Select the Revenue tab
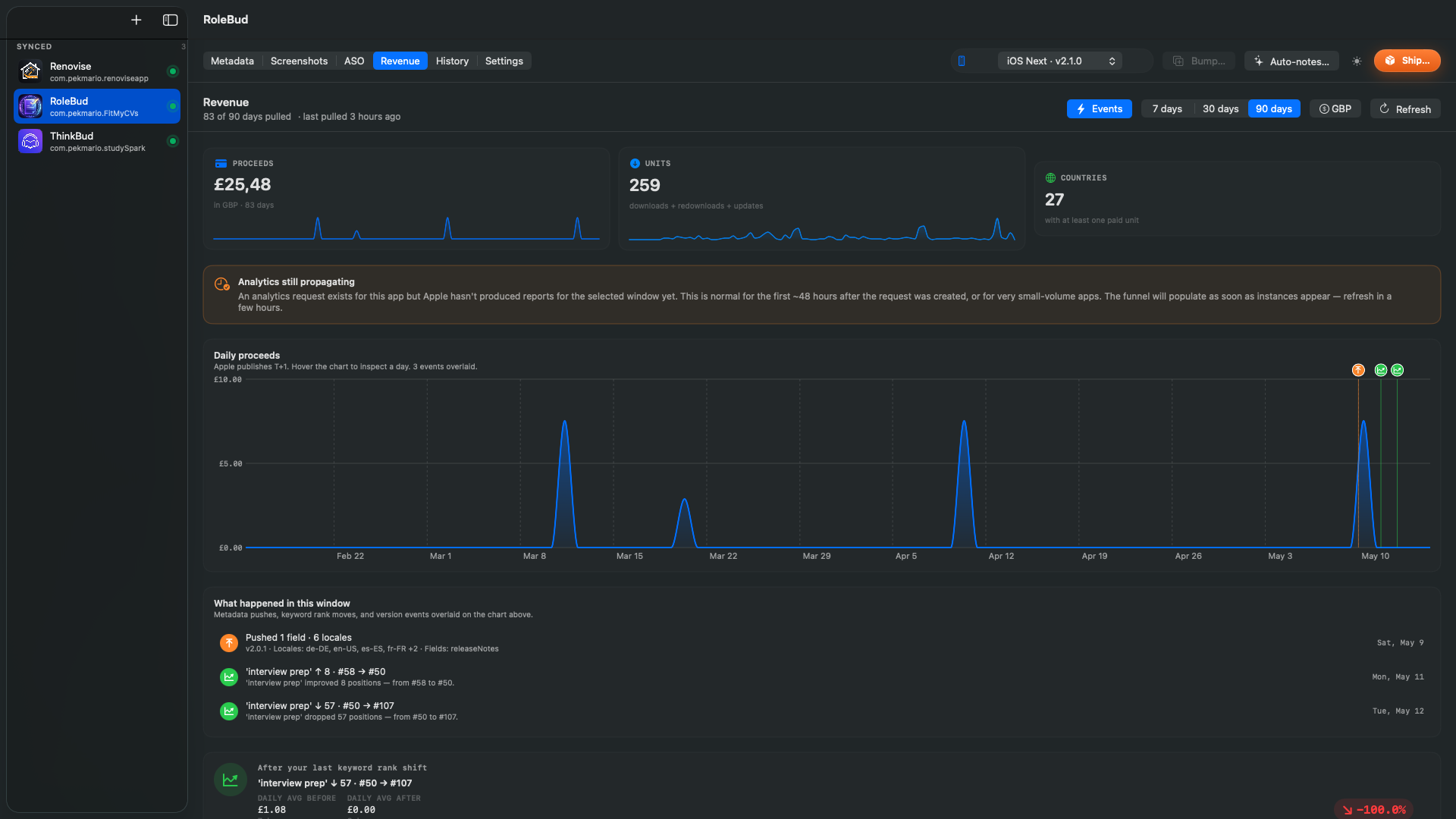Image resolution: width=1456 pixels, height=819 pixels. pyautogui.click(x=400, y=61)
